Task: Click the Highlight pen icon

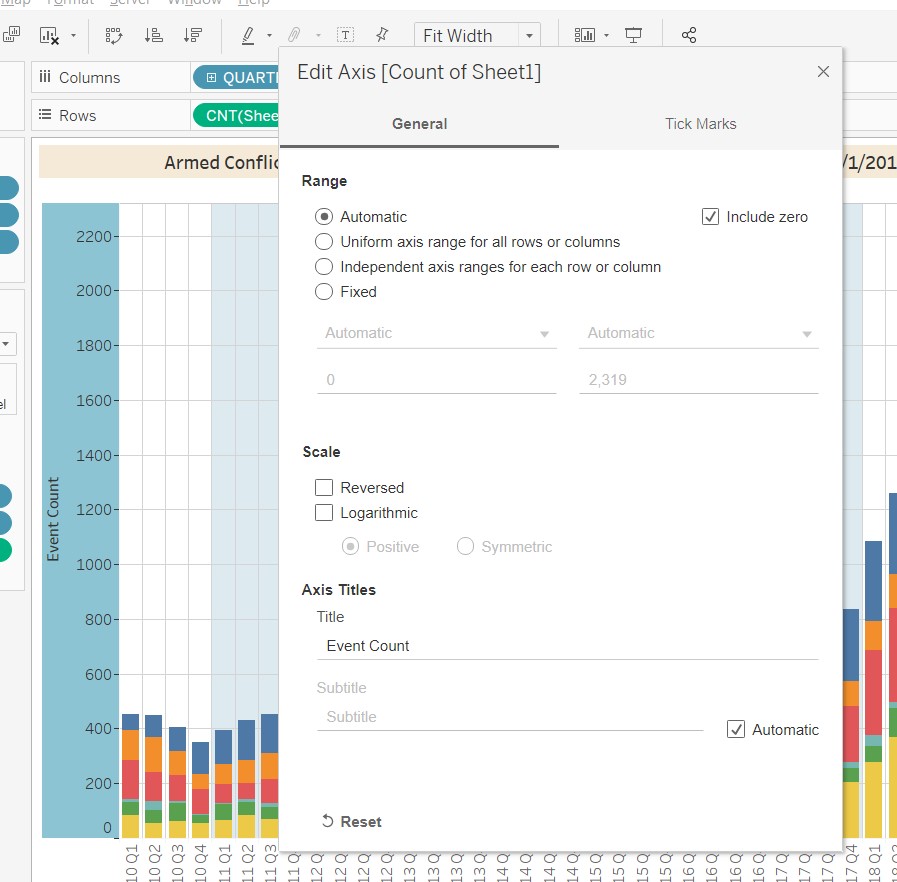Action: [x=248, y=35]
